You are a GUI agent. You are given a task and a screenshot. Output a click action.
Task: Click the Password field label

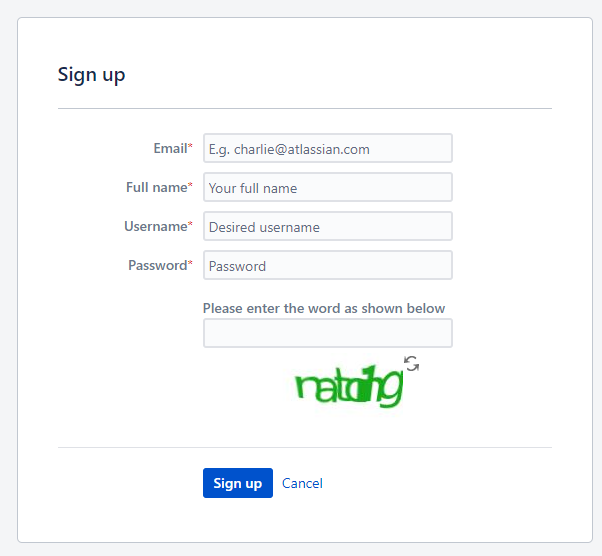[157, 265]
